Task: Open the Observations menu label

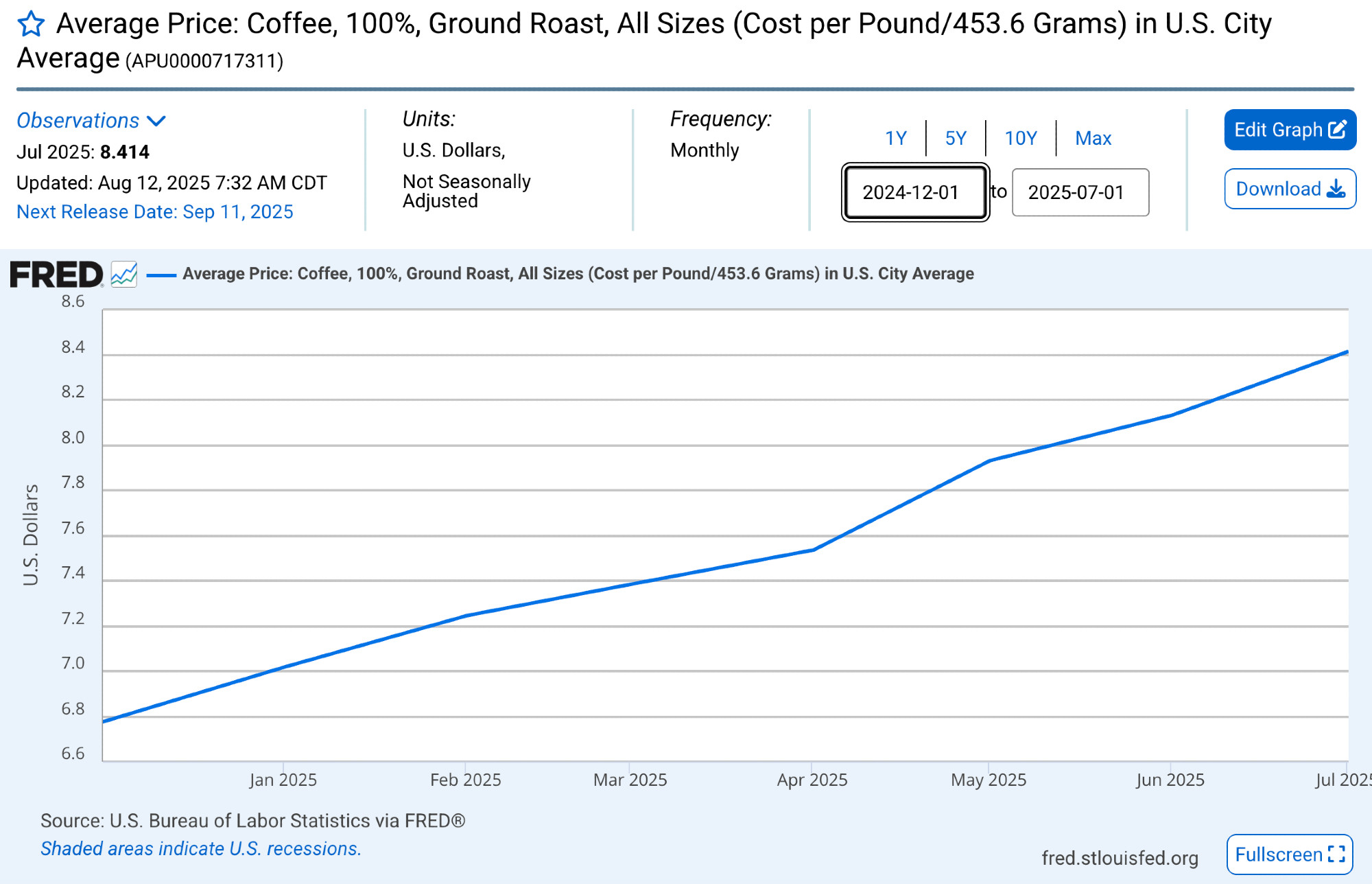Action: pos(78,121)
